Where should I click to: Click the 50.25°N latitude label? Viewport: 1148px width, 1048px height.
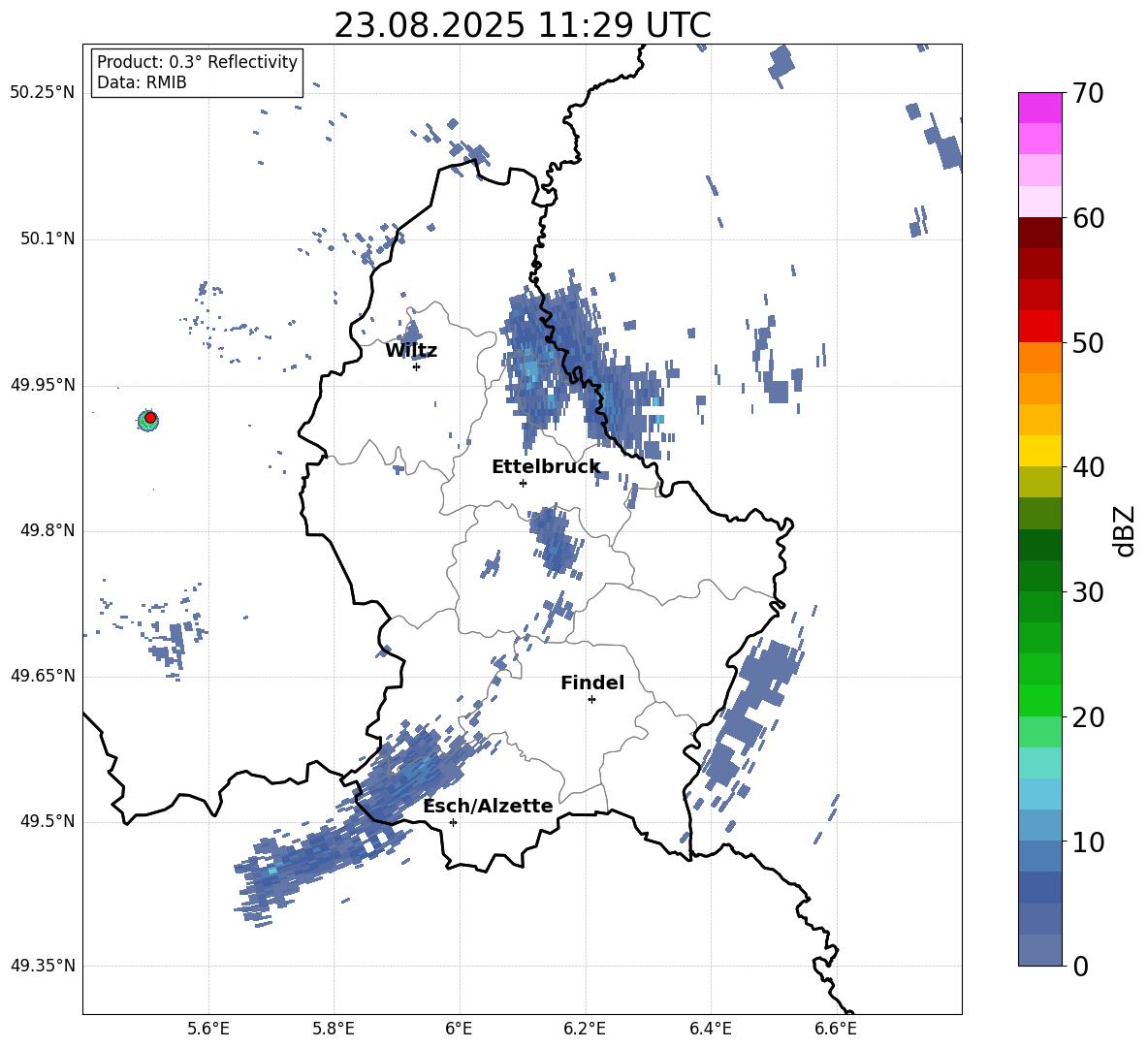(x=43, y=93)
